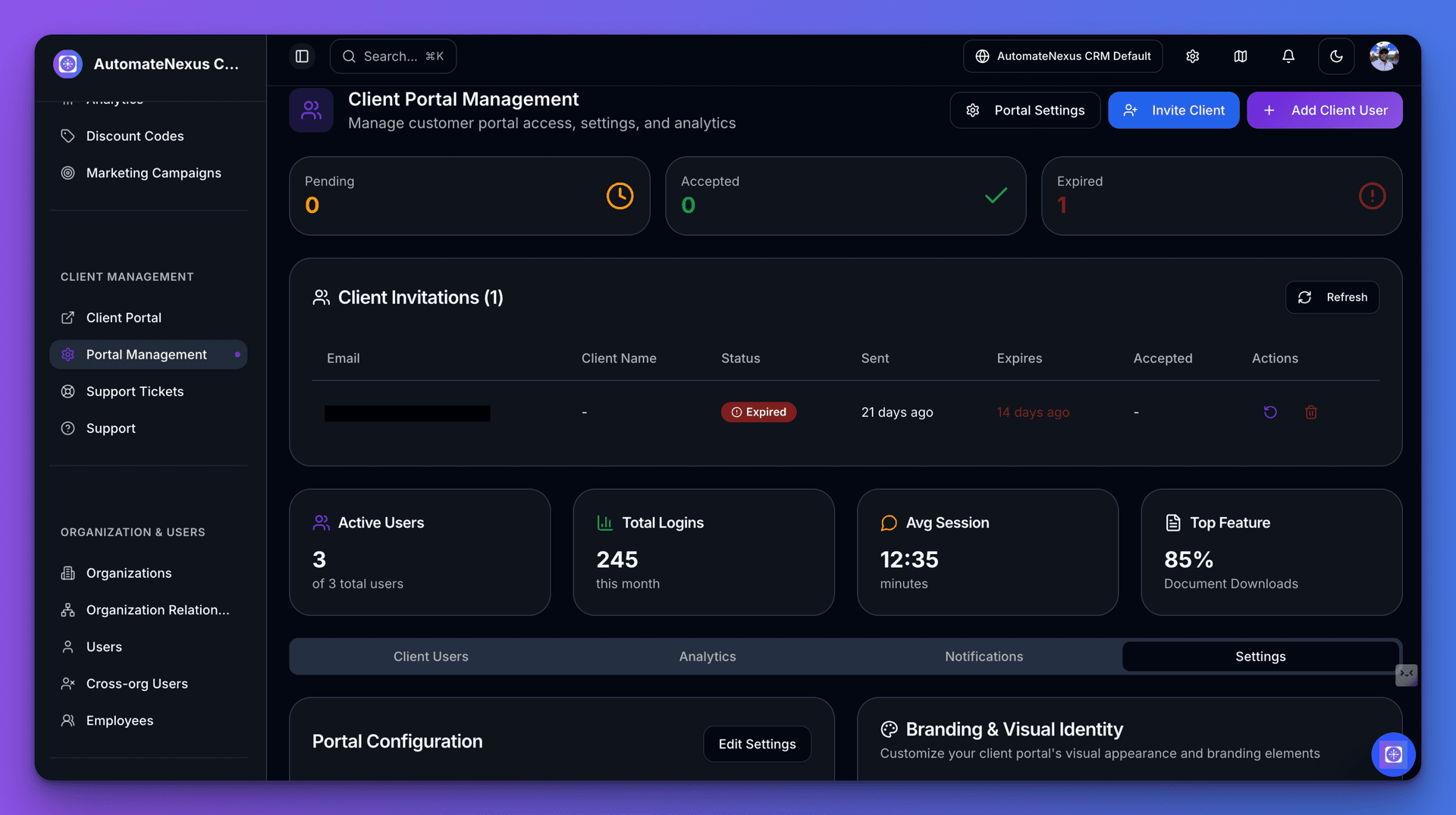
Task: Resend the expired invitation via retry icon
Action: tap(1271, 412)
